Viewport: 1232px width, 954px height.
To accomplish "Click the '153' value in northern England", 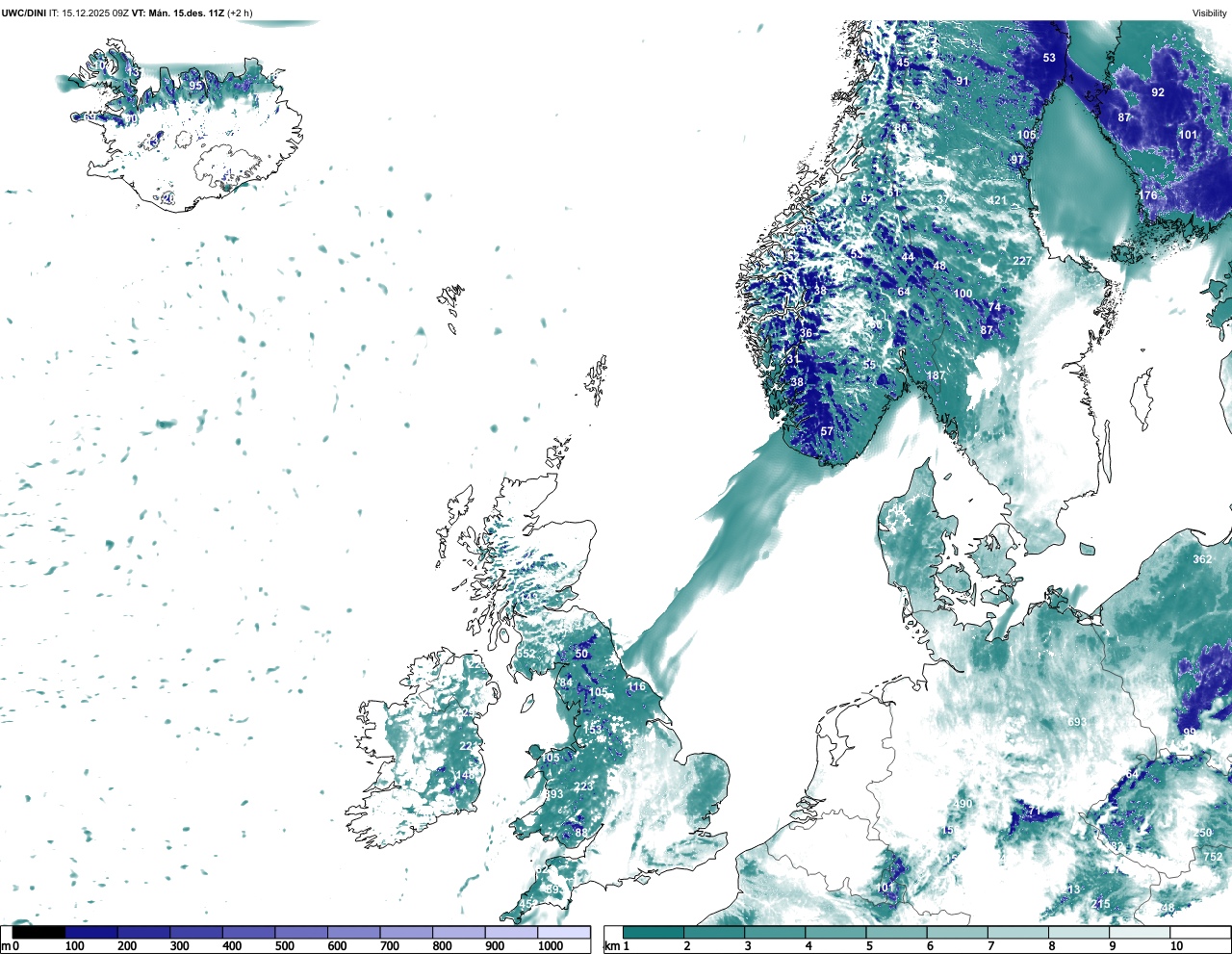I will (592, 730).
